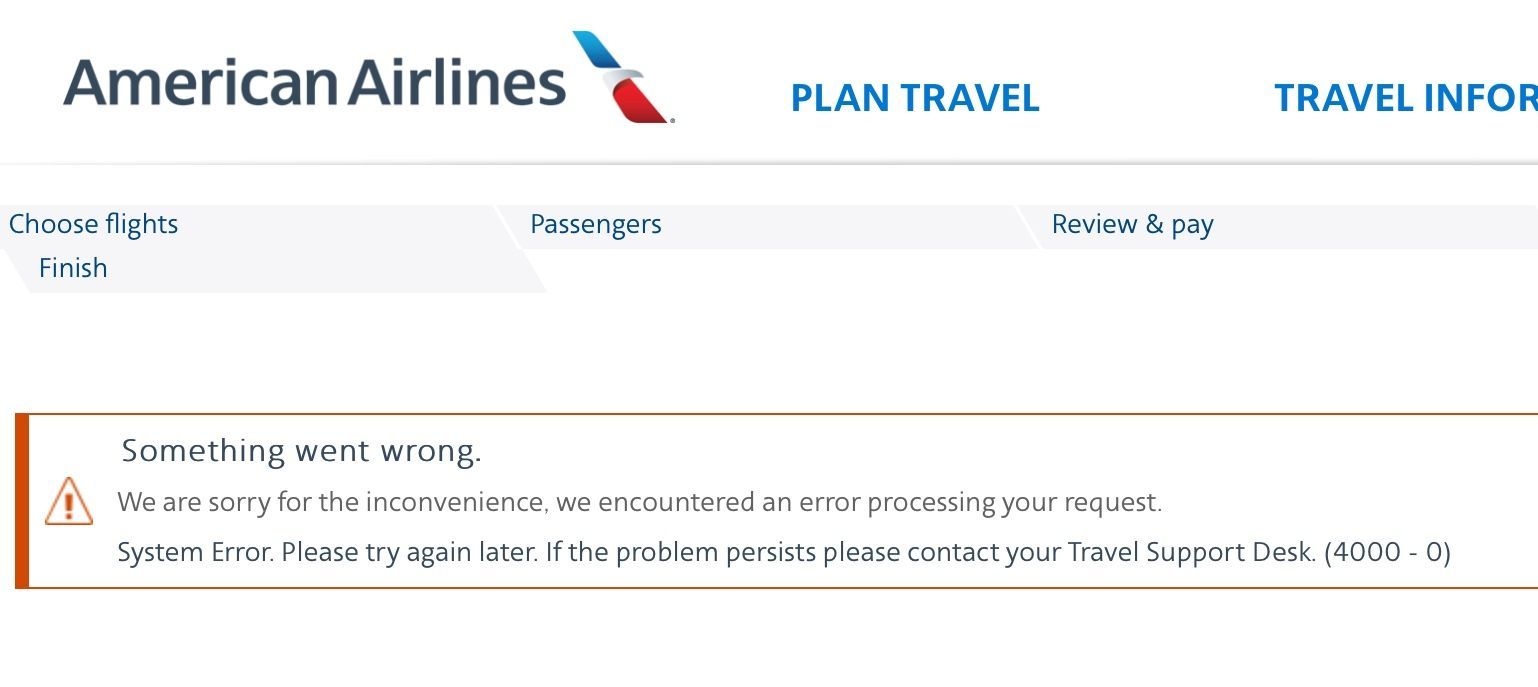The image size is (1538, 687).
Task: Click the "Something went wrong." heading
Action: pyautogui.click(x=301, y=451)
